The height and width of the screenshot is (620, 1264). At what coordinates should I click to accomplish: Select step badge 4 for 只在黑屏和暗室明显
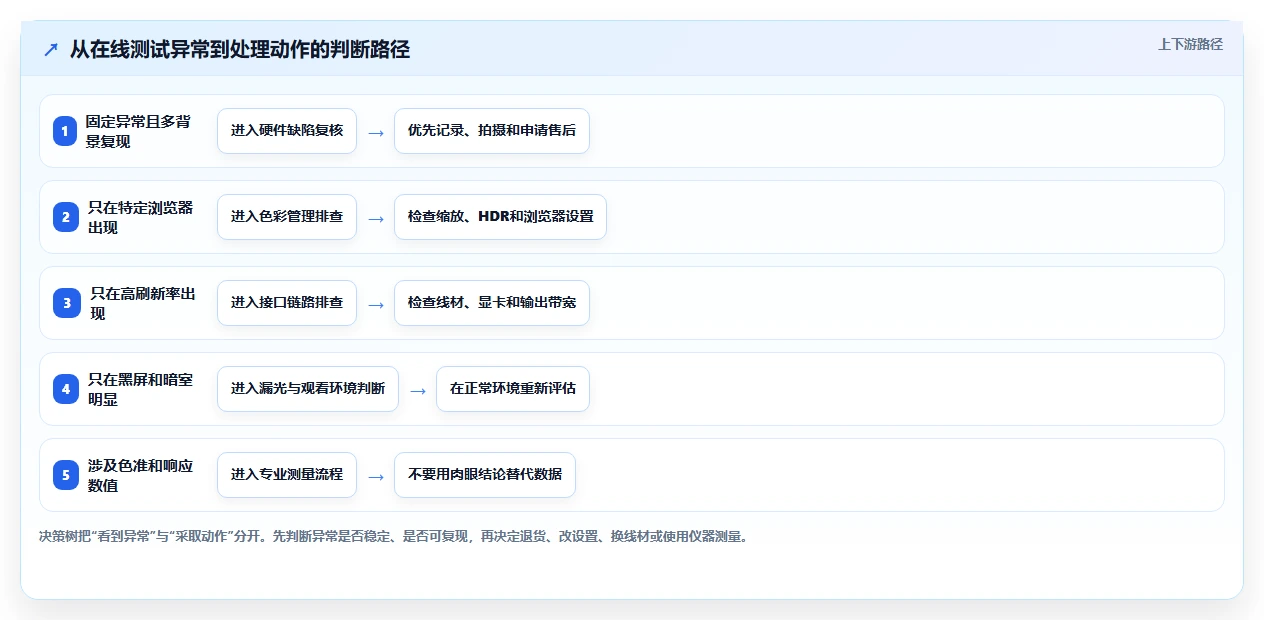(x=65, y=389)
